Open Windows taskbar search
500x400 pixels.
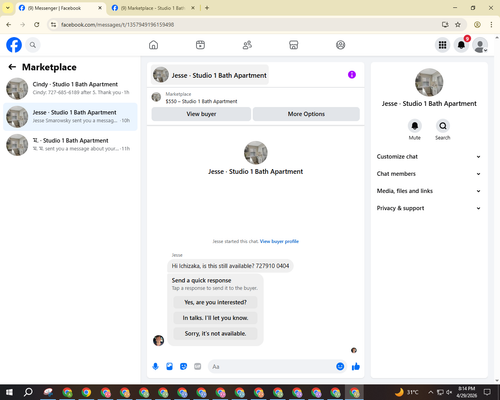(28, 392)
